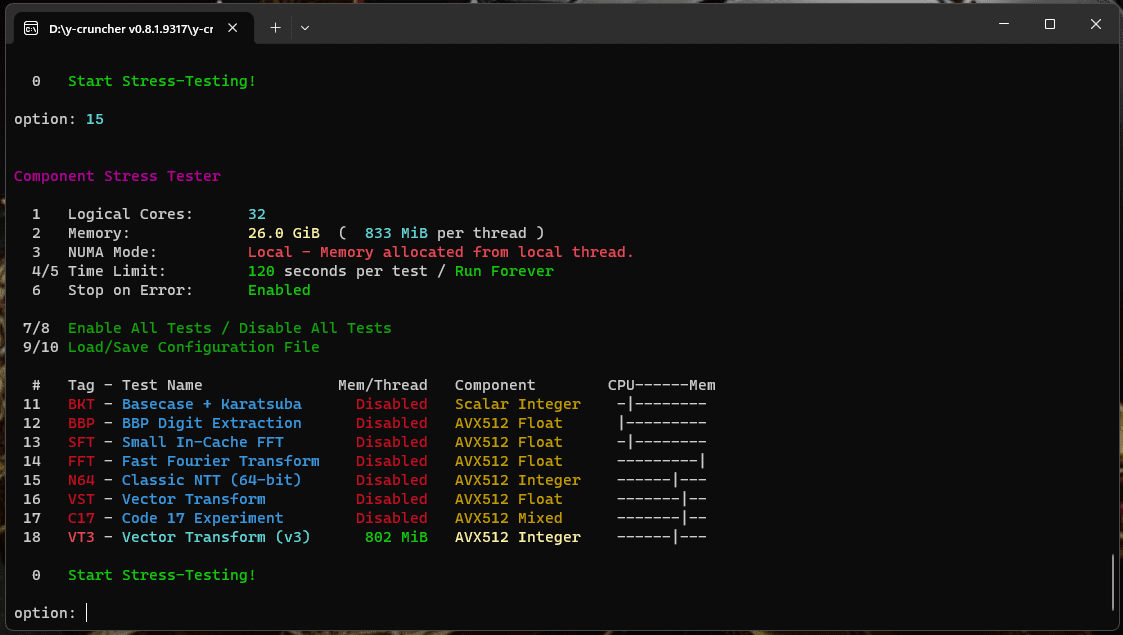Click the terminal scrollbar thumb

pyautogui.click(x=1112, y=581)
